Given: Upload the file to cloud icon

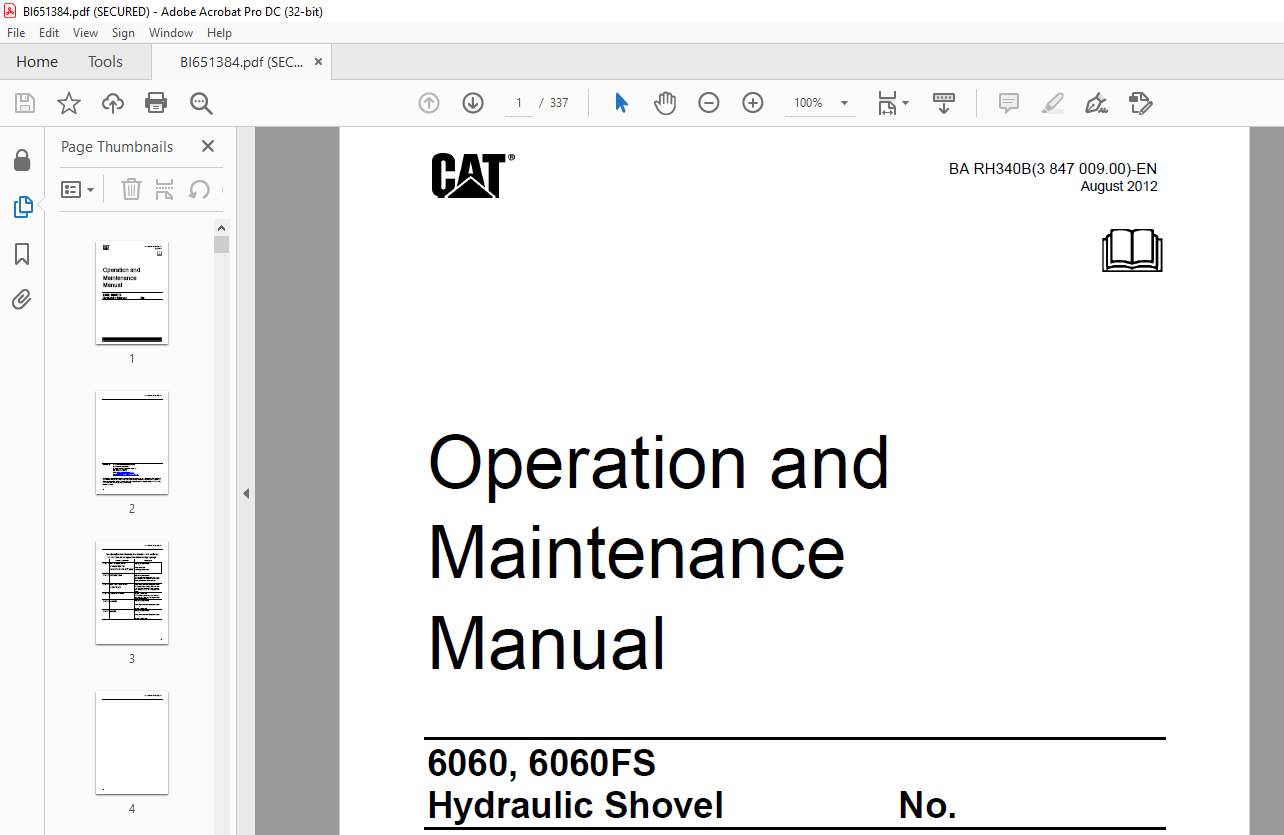Looking at the screenshot, I should 113,103.
